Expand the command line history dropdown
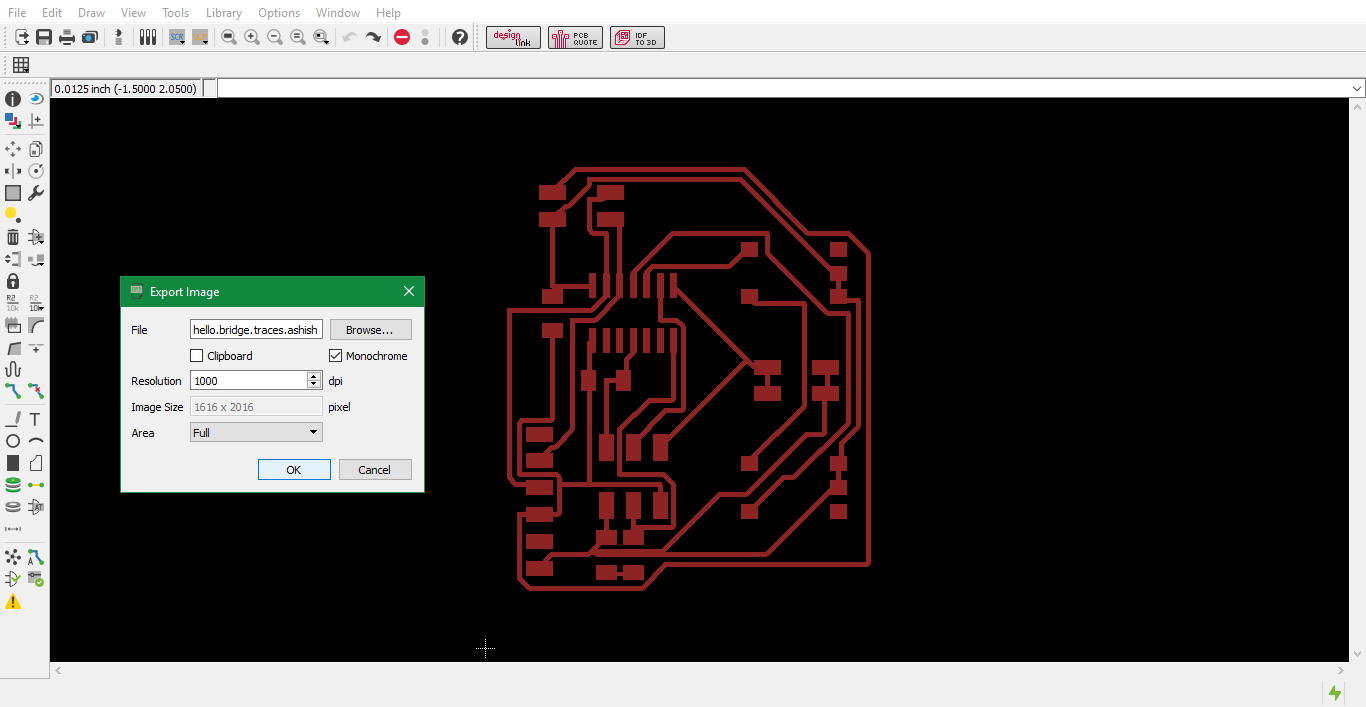The width and height of the screenshot is (1366, 707). (1357, 89)
